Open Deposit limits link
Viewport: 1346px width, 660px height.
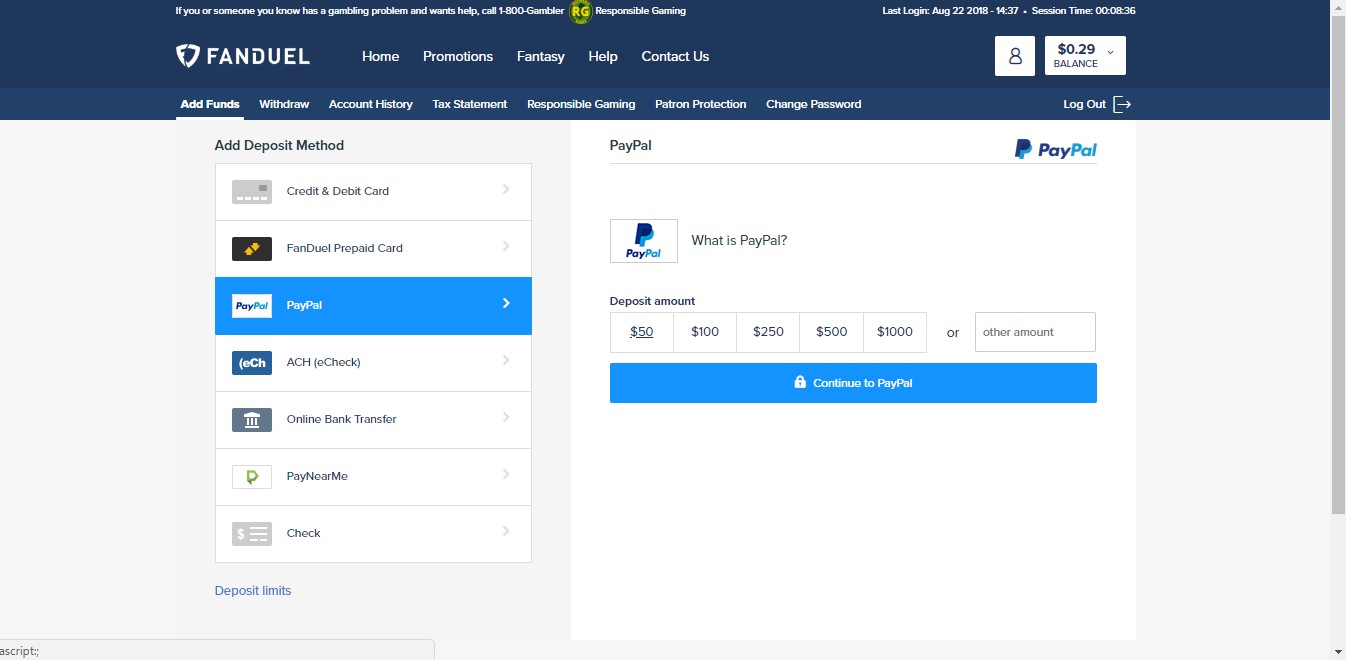coord(253,591)
